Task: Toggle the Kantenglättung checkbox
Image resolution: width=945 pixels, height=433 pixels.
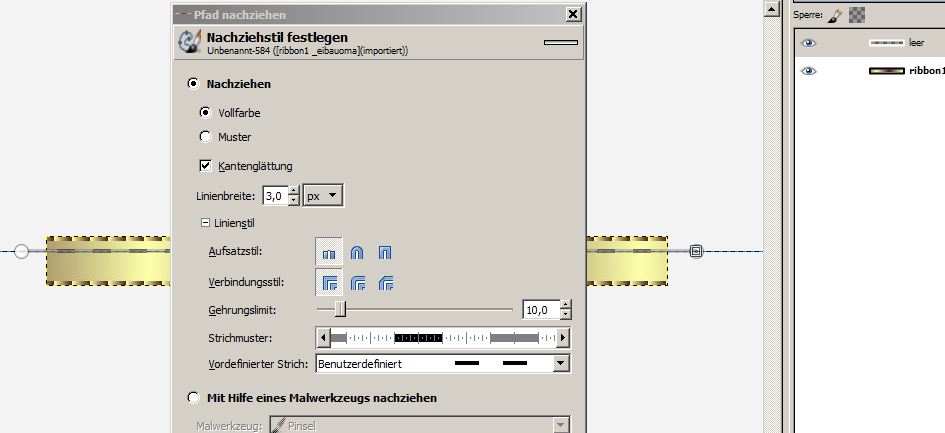Action: click(206, 165)
